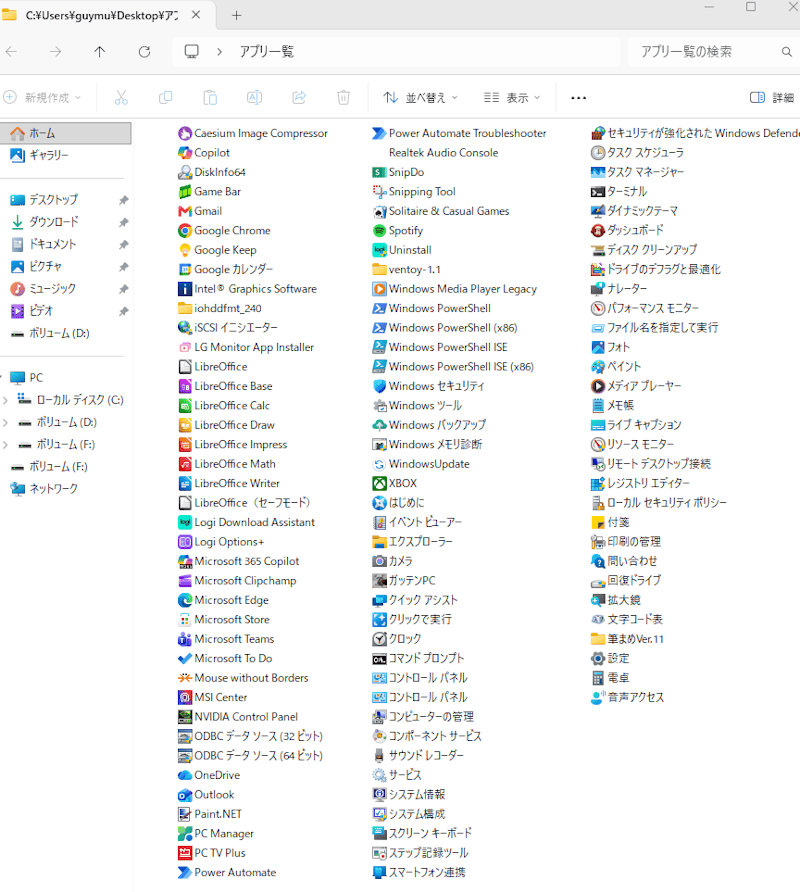
Task: Open the NVIDIA Control Panel icon
Action: [x=184, y=717]
